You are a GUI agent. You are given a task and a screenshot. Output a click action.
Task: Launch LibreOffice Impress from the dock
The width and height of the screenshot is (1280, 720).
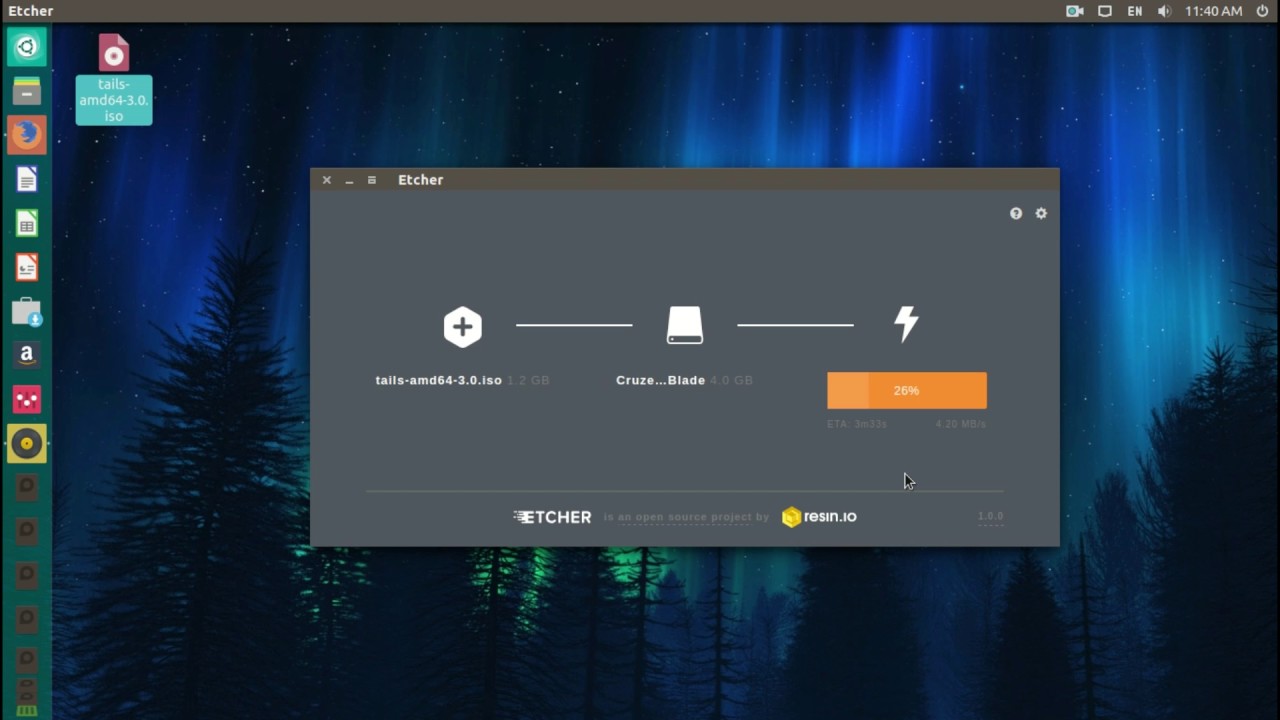point(27,267)
